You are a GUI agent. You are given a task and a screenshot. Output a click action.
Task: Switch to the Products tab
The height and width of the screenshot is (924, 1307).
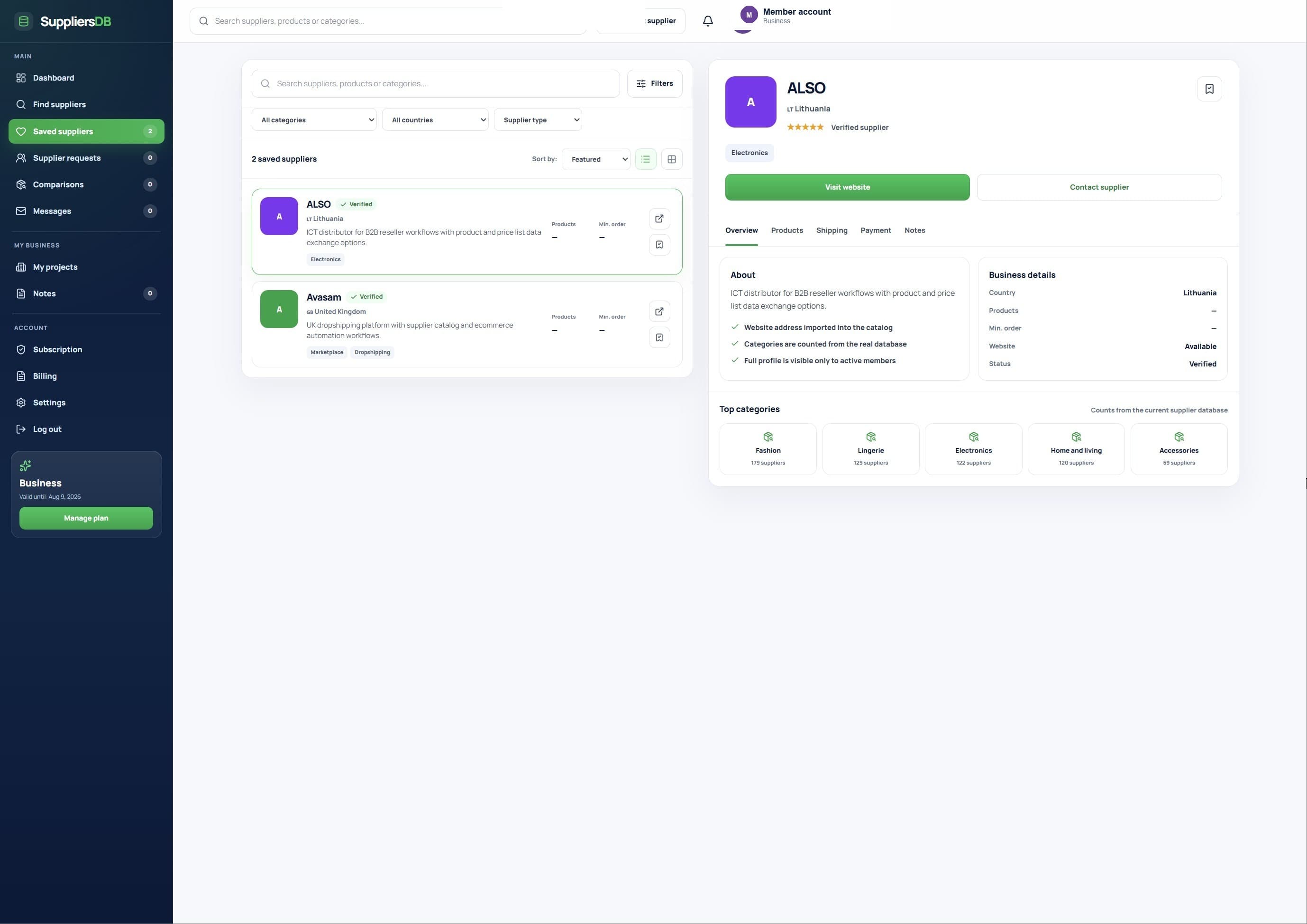click(x=786, y=230)
